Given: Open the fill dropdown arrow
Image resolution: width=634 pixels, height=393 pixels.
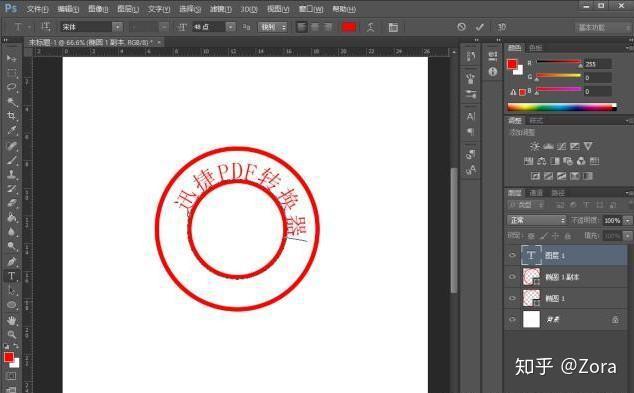Looking at the screenshot, I should (628, 235).
